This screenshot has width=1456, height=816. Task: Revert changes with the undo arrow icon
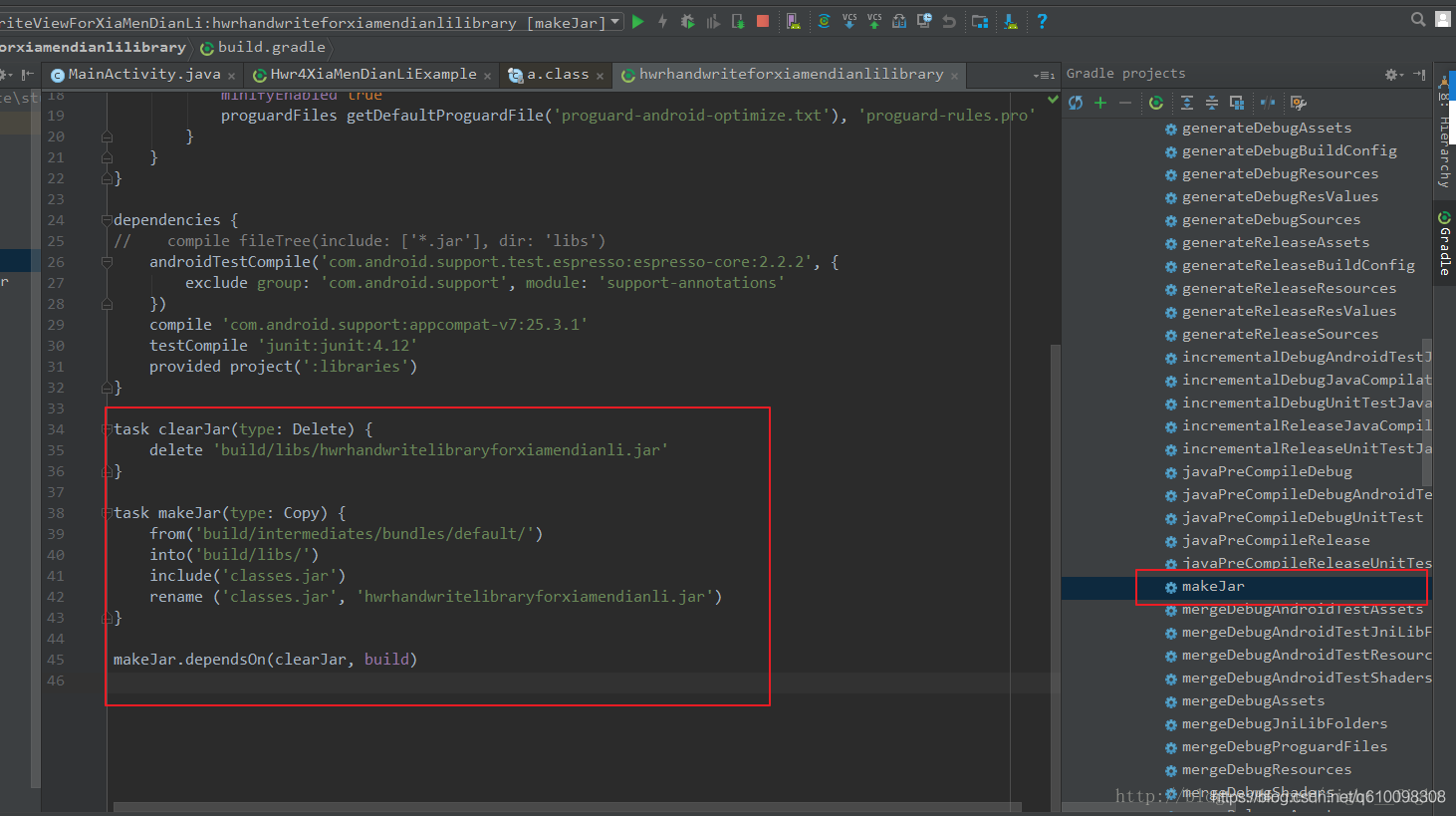coord(949,21)
